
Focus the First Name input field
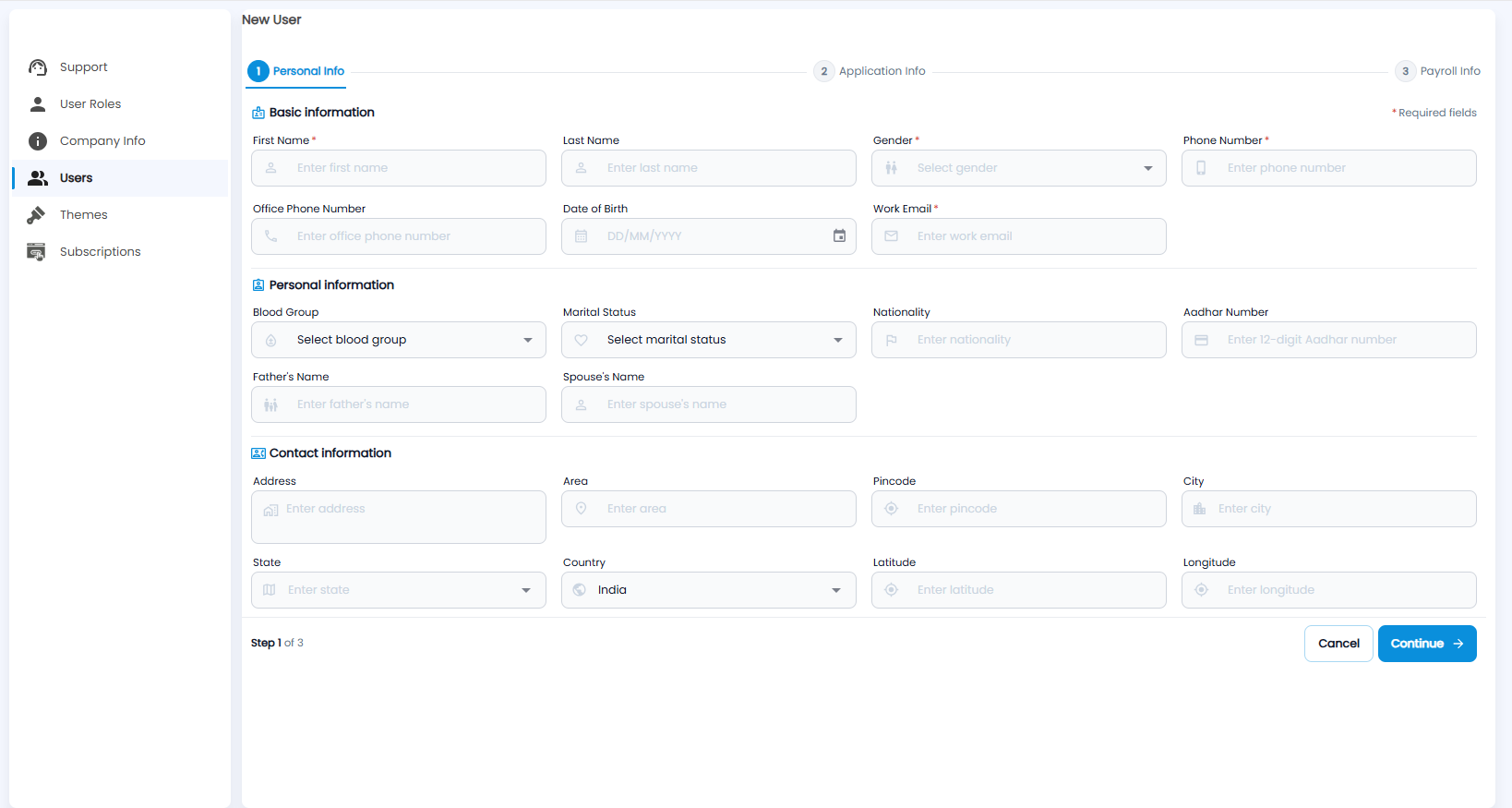(399, 168)
